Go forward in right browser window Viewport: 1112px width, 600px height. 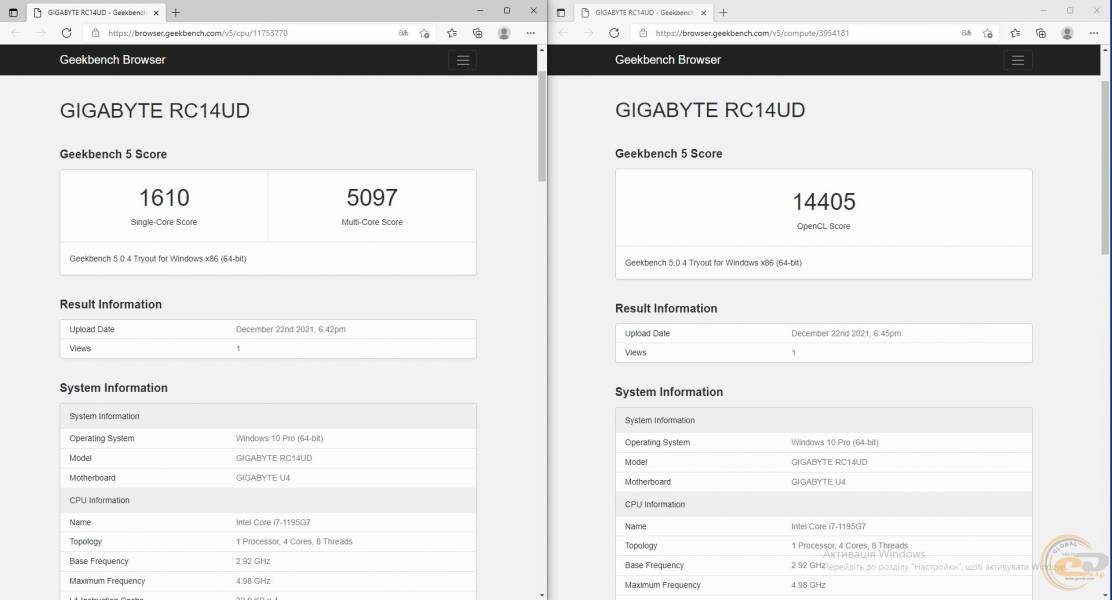click(x=589, y=33)
